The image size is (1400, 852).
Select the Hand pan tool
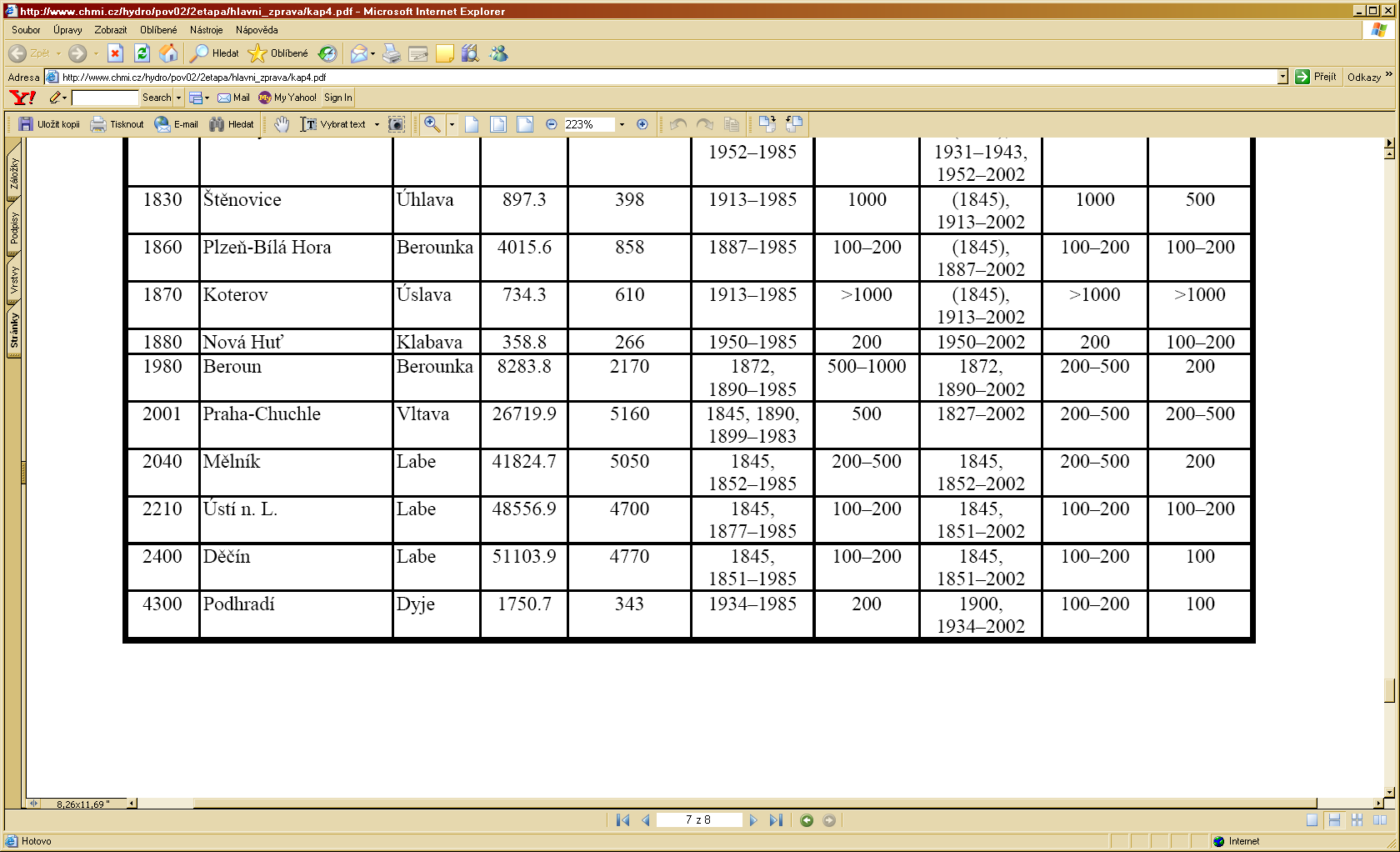point(282,124)
